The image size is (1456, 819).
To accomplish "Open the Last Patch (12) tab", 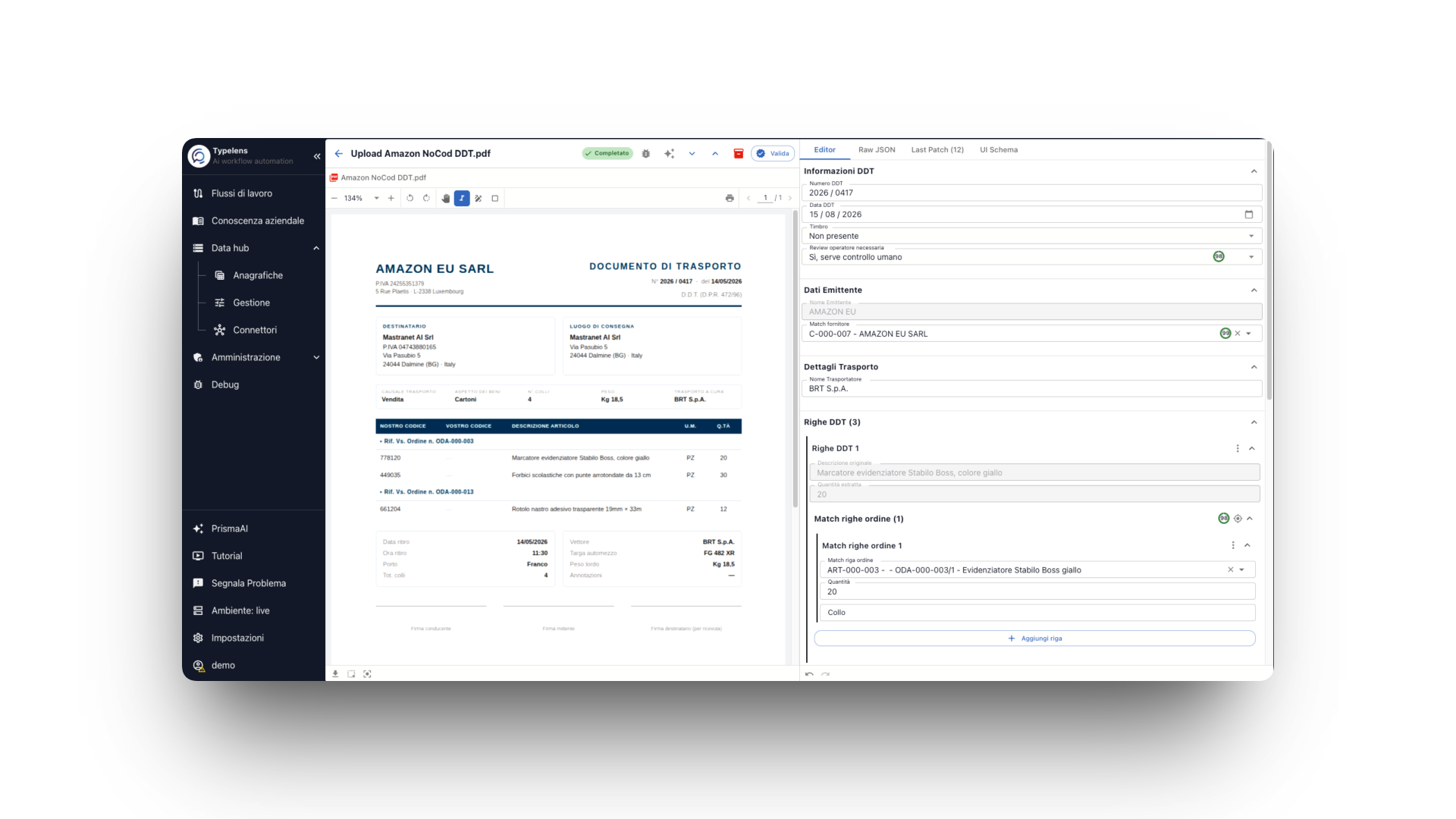I will (x=937, y=150).
